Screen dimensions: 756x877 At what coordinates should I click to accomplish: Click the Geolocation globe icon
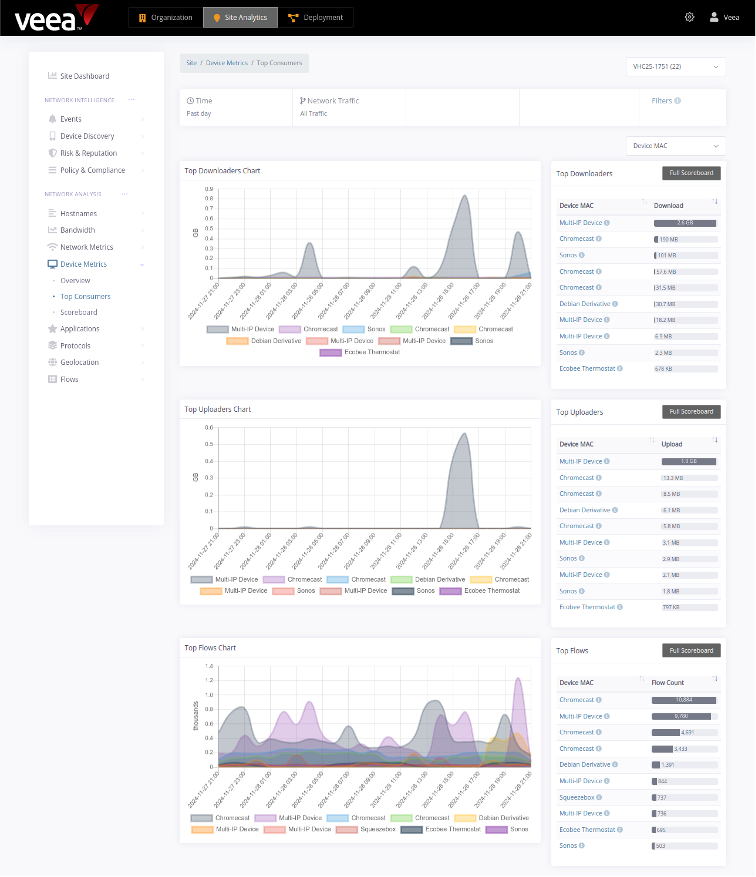click(x=52, y=362)
